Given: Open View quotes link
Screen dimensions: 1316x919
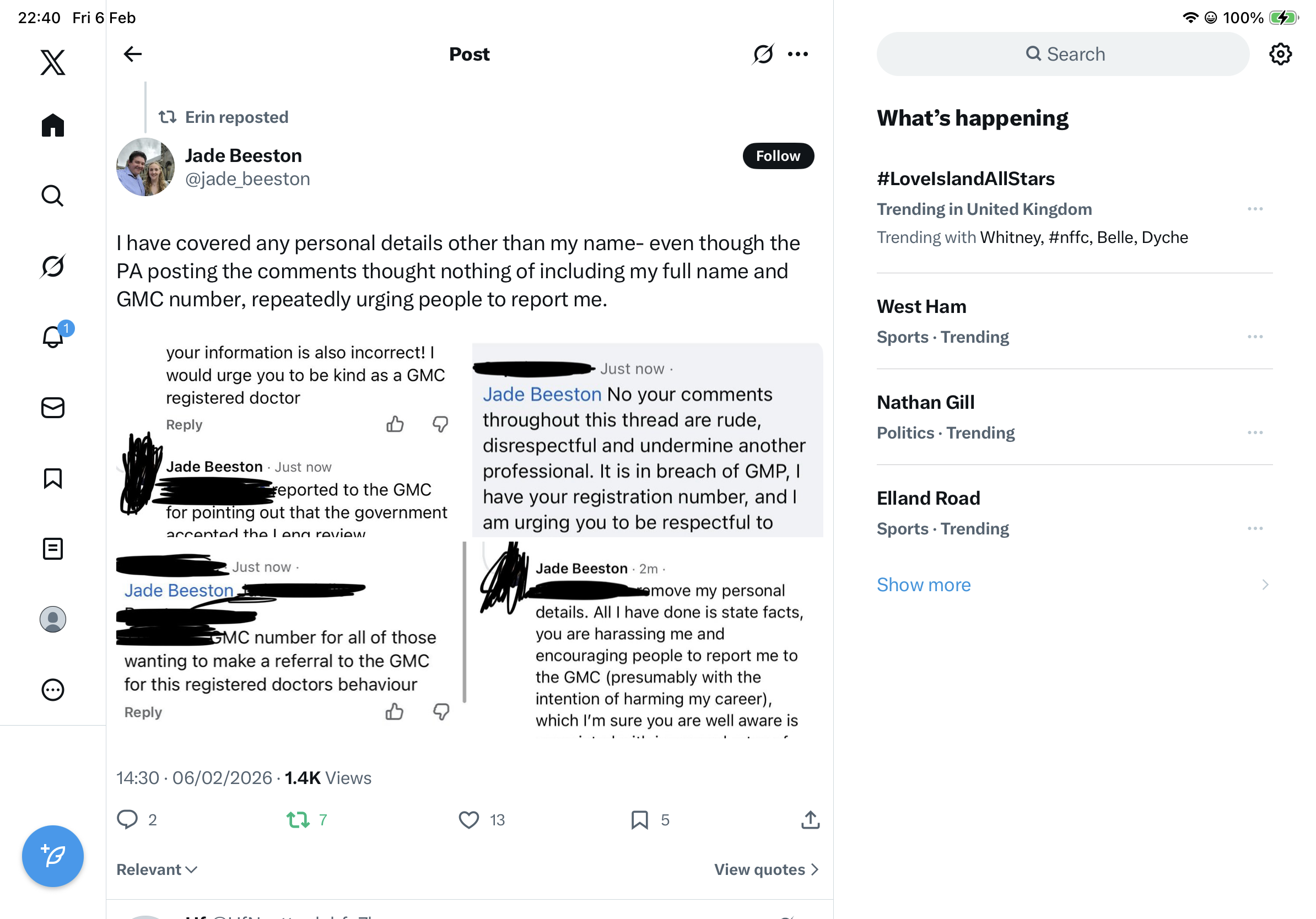Looking at the screenshot, I should tap(766, 869).
